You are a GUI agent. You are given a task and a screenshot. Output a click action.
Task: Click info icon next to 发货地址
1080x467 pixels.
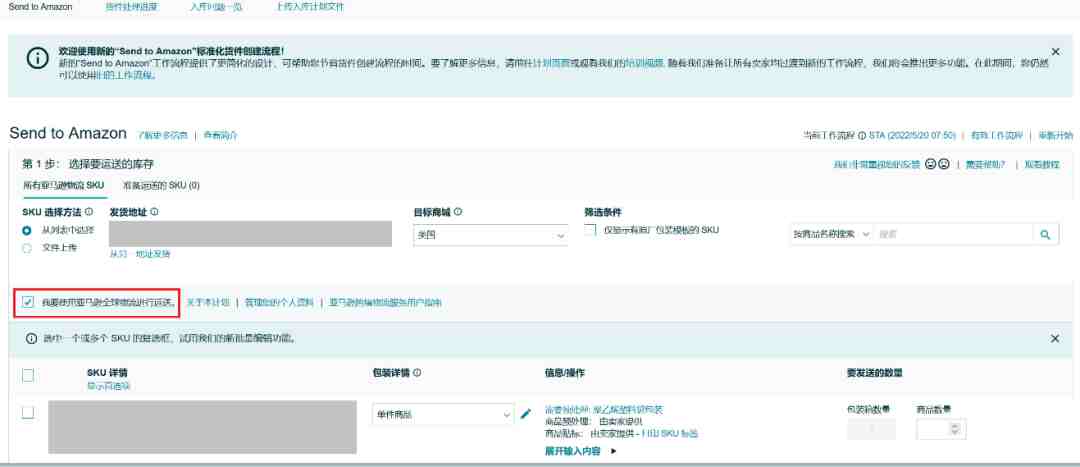[154, 212]
